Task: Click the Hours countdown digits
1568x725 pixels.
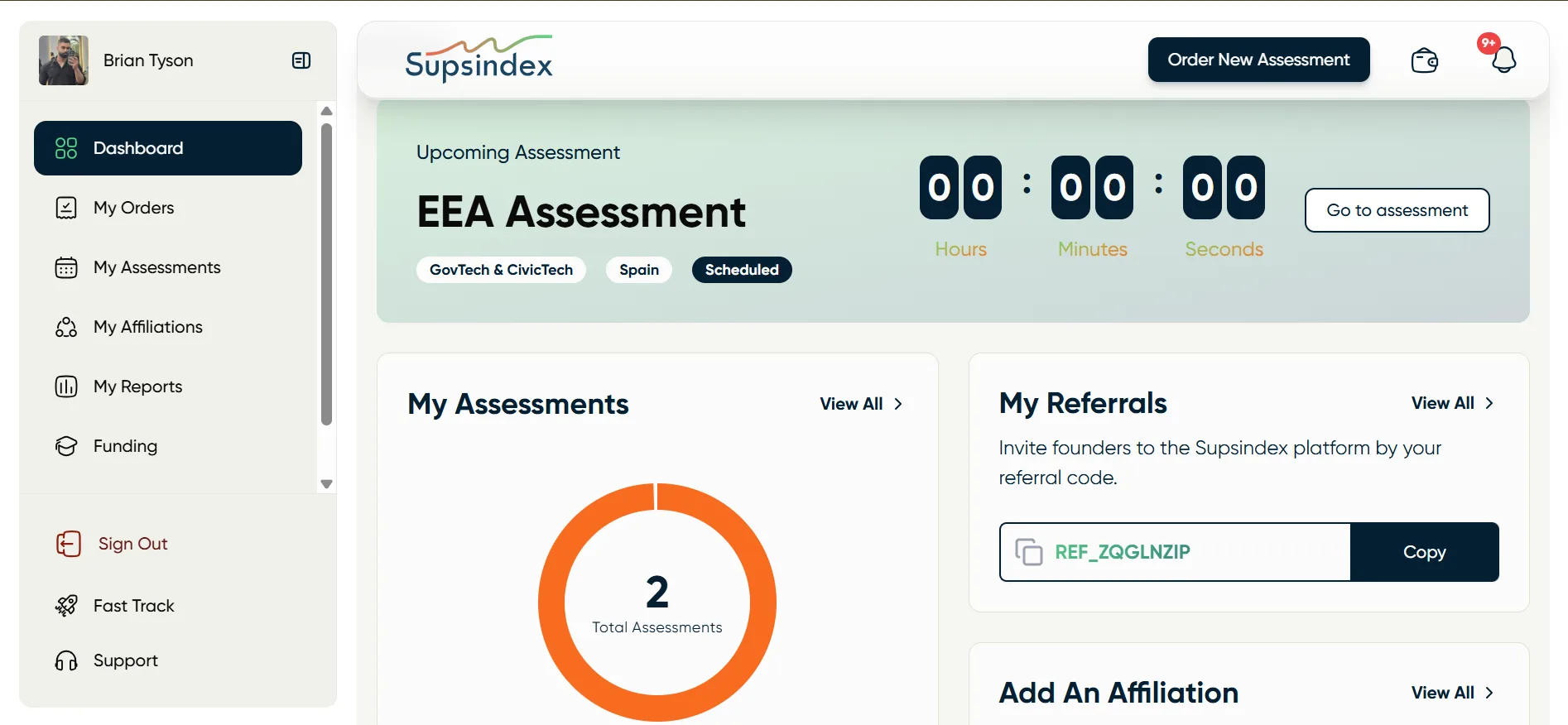Action: [x=960, y=188]
